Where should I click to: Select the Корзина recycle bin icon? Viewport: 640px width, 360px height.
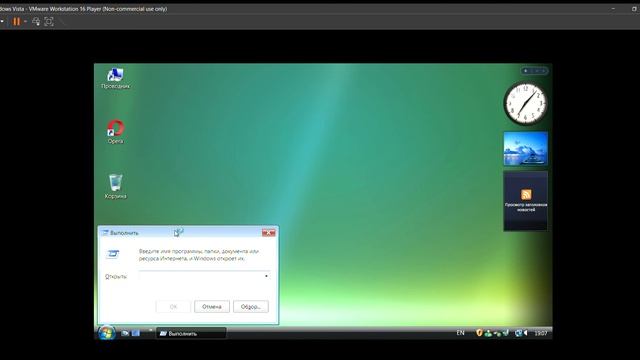click(116, 187)
